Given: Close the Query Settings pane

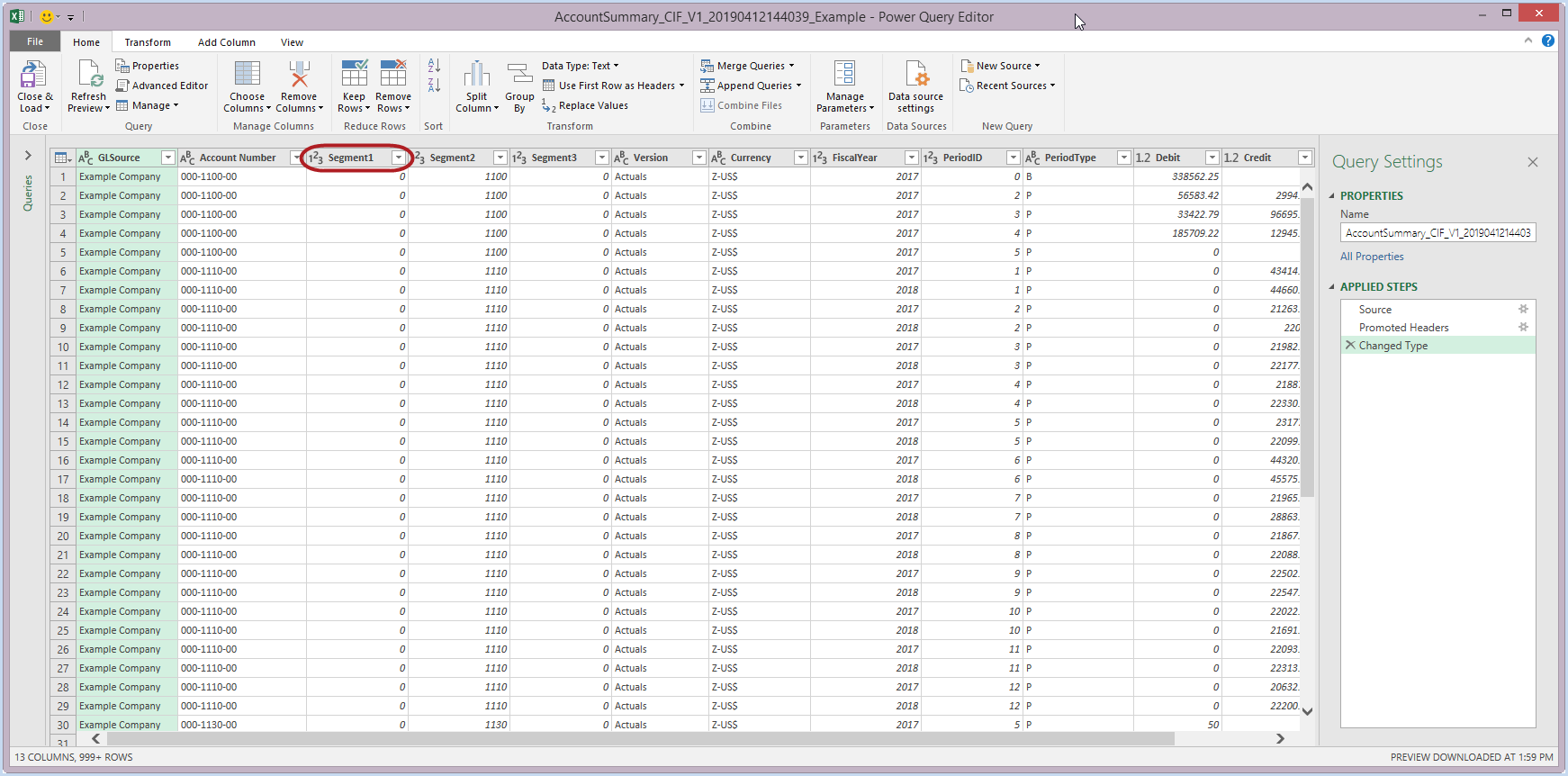Looking at the screenshot, I should click(1533, 162).
